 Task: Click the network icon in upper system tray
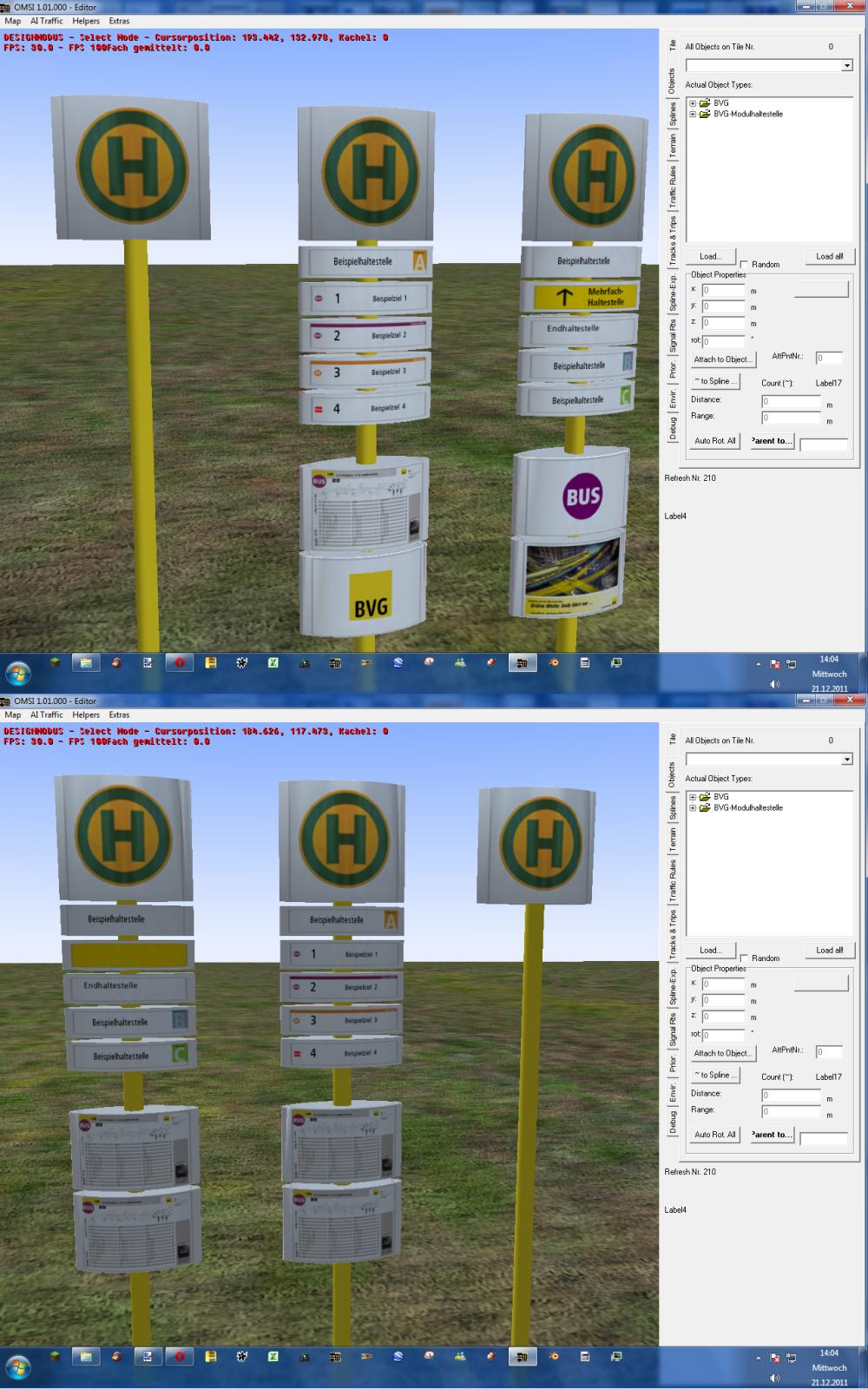pyautogui.click(x=792, y=664)
